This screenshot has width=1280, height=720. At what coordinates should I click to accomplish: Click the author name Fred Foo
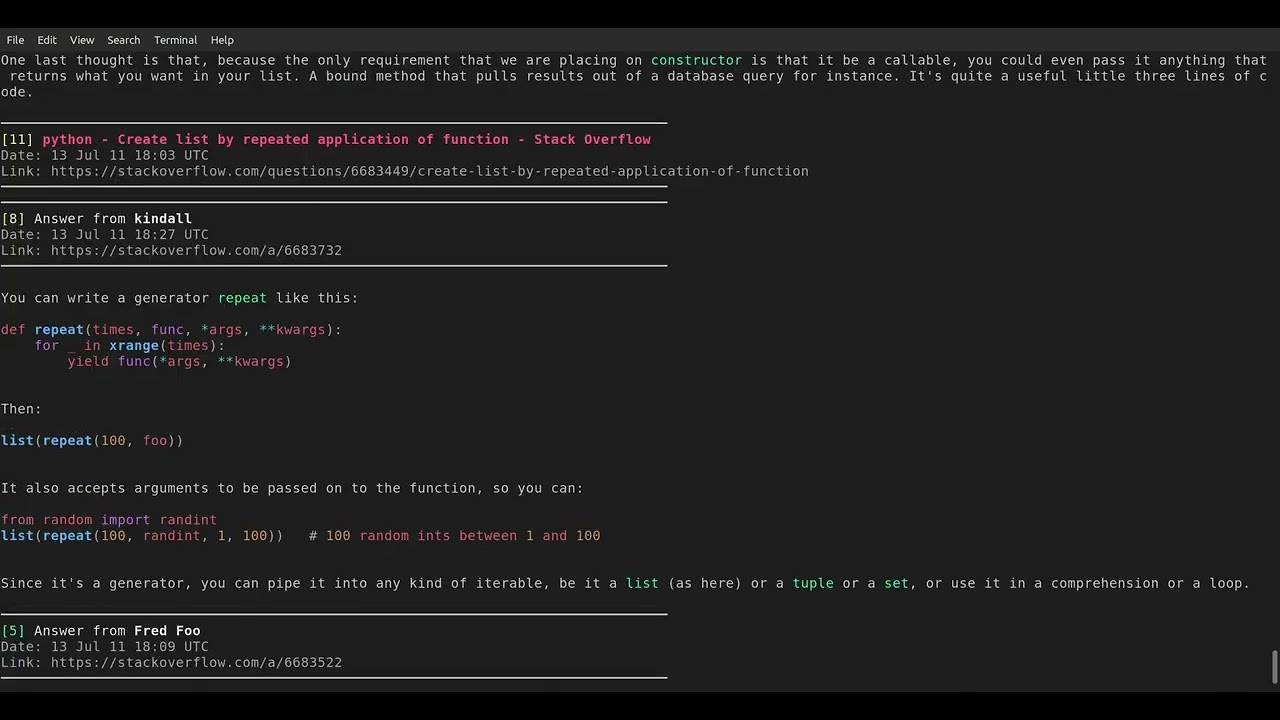[x=167, y=630]
